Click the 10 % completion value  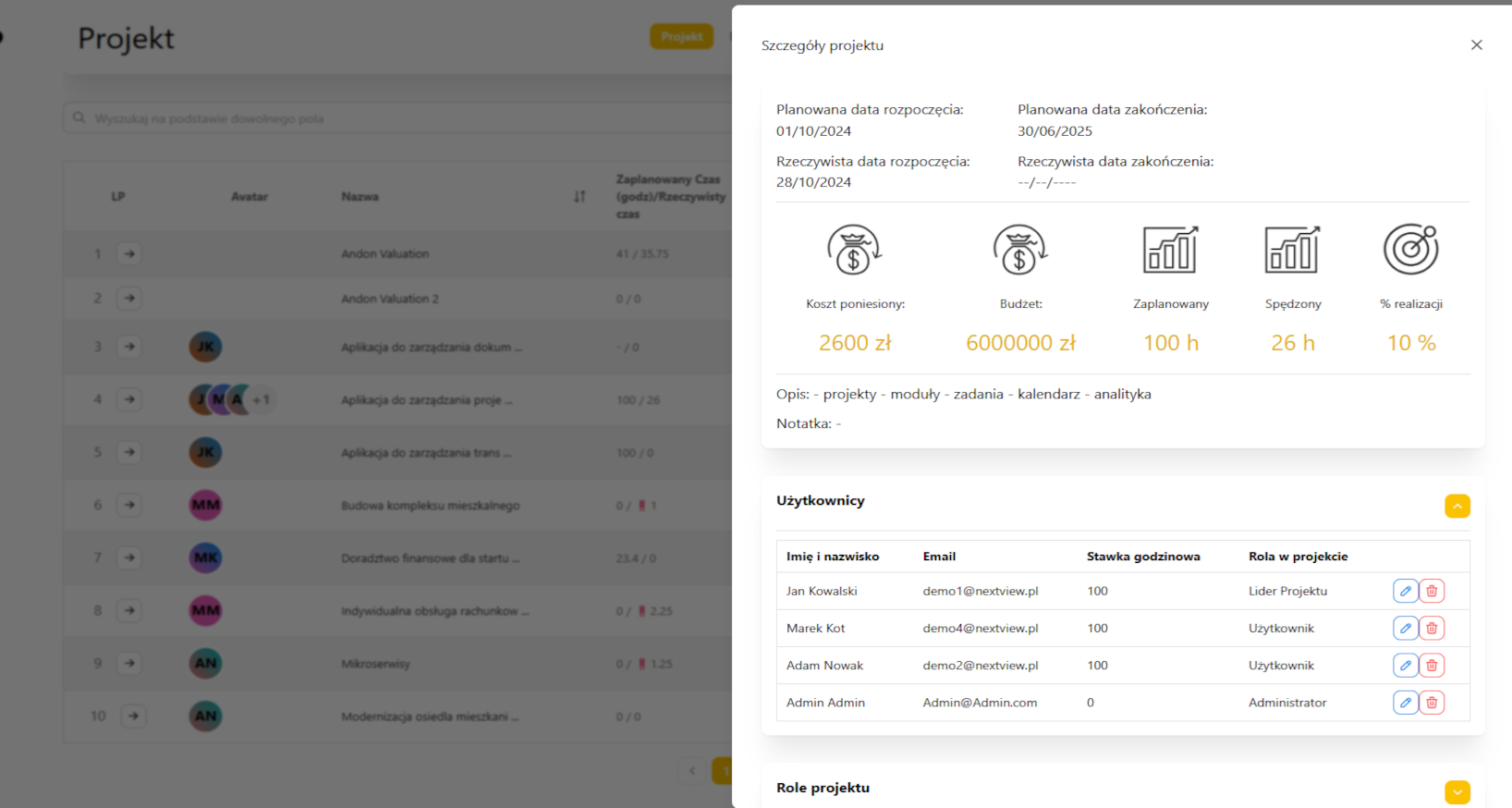tap(1411, 343)
